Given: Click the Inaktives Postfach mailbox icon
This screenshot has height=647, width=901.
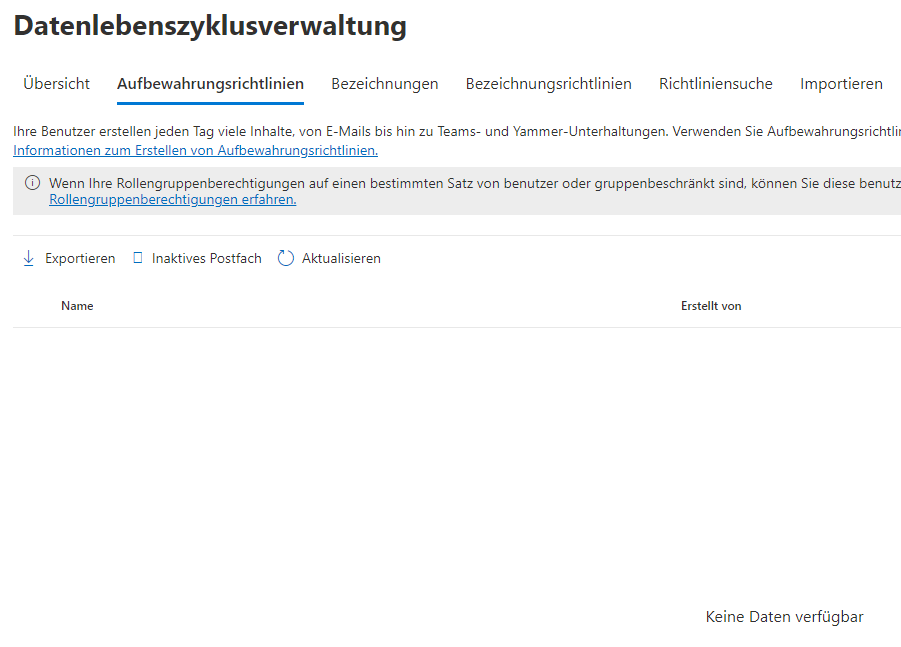Looking at the screenshot, I should pyautogui.click(x=138, y=258).
